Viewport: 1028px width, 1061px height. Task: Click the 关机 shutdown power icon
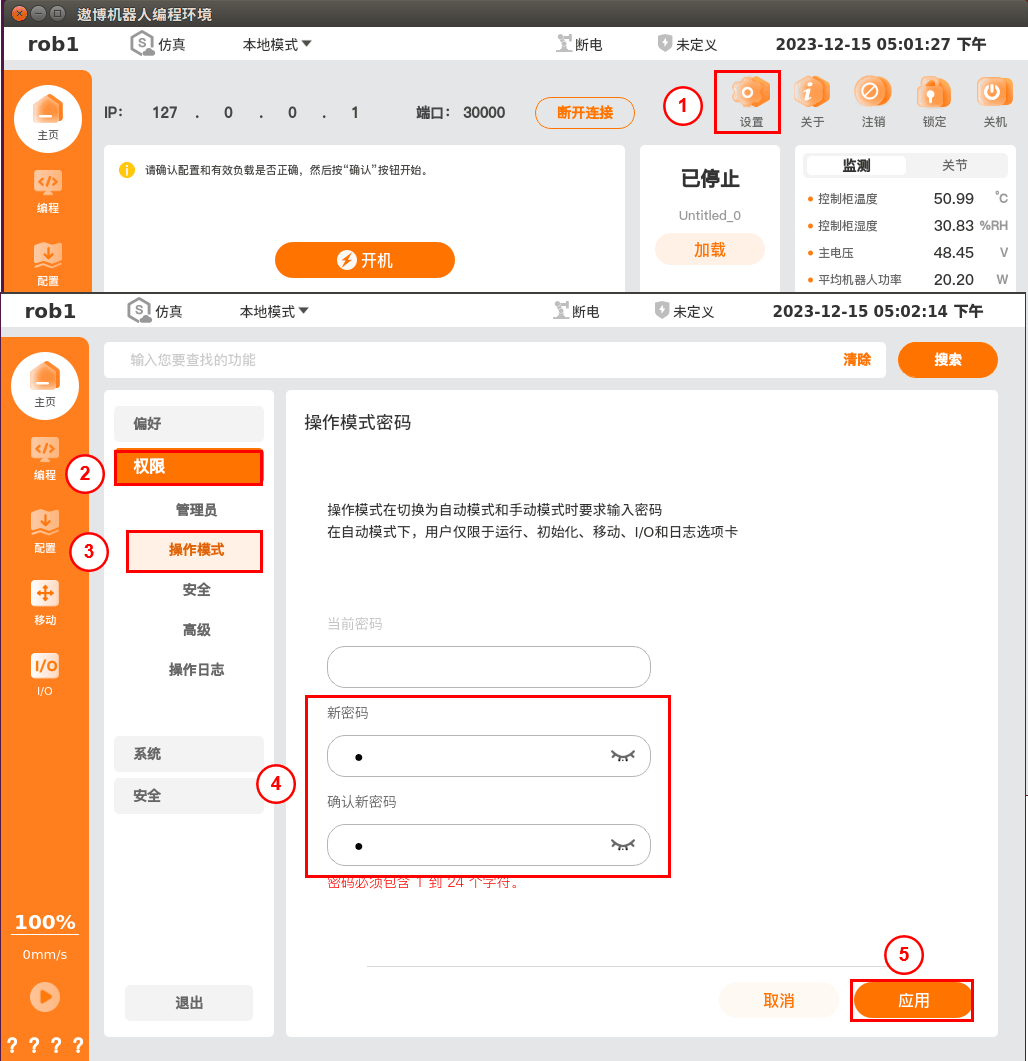click(994, 93)
